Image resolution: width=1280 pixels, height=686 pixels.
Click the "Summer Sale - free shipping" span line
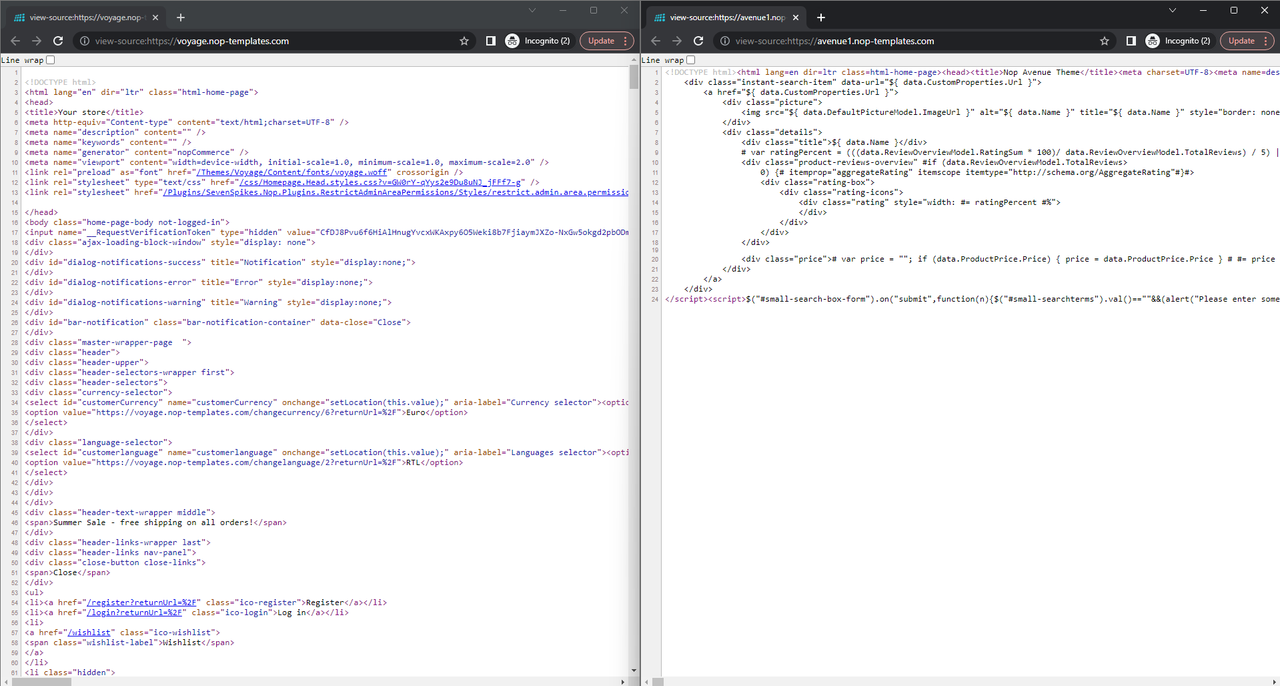[x=156, y=522]
